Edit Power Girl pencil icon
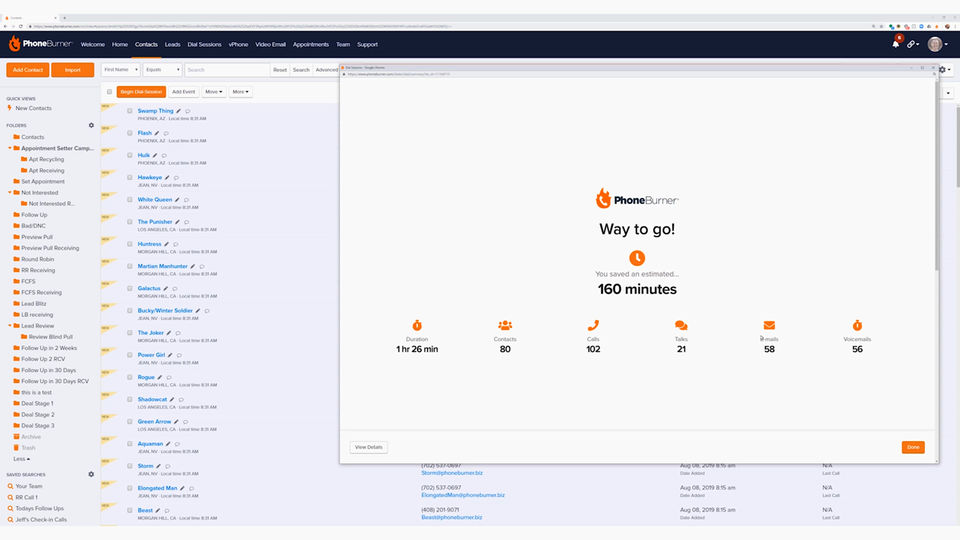Image resolution: width=960 pixels, height=540 pixels. click(170, 355)
